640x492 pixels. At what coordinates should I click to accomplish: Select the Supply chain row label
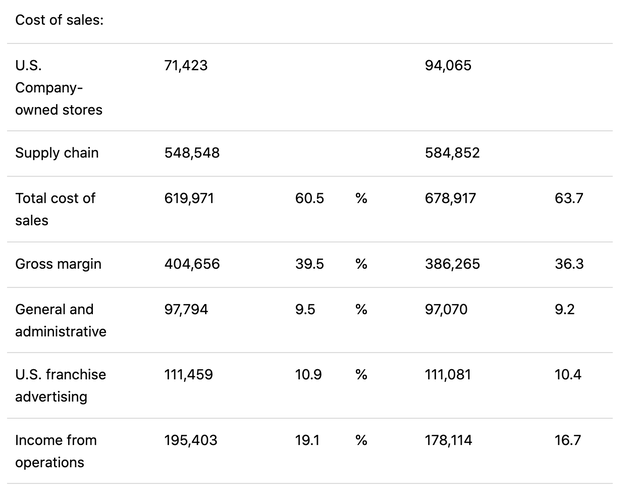tap(57, 153)
